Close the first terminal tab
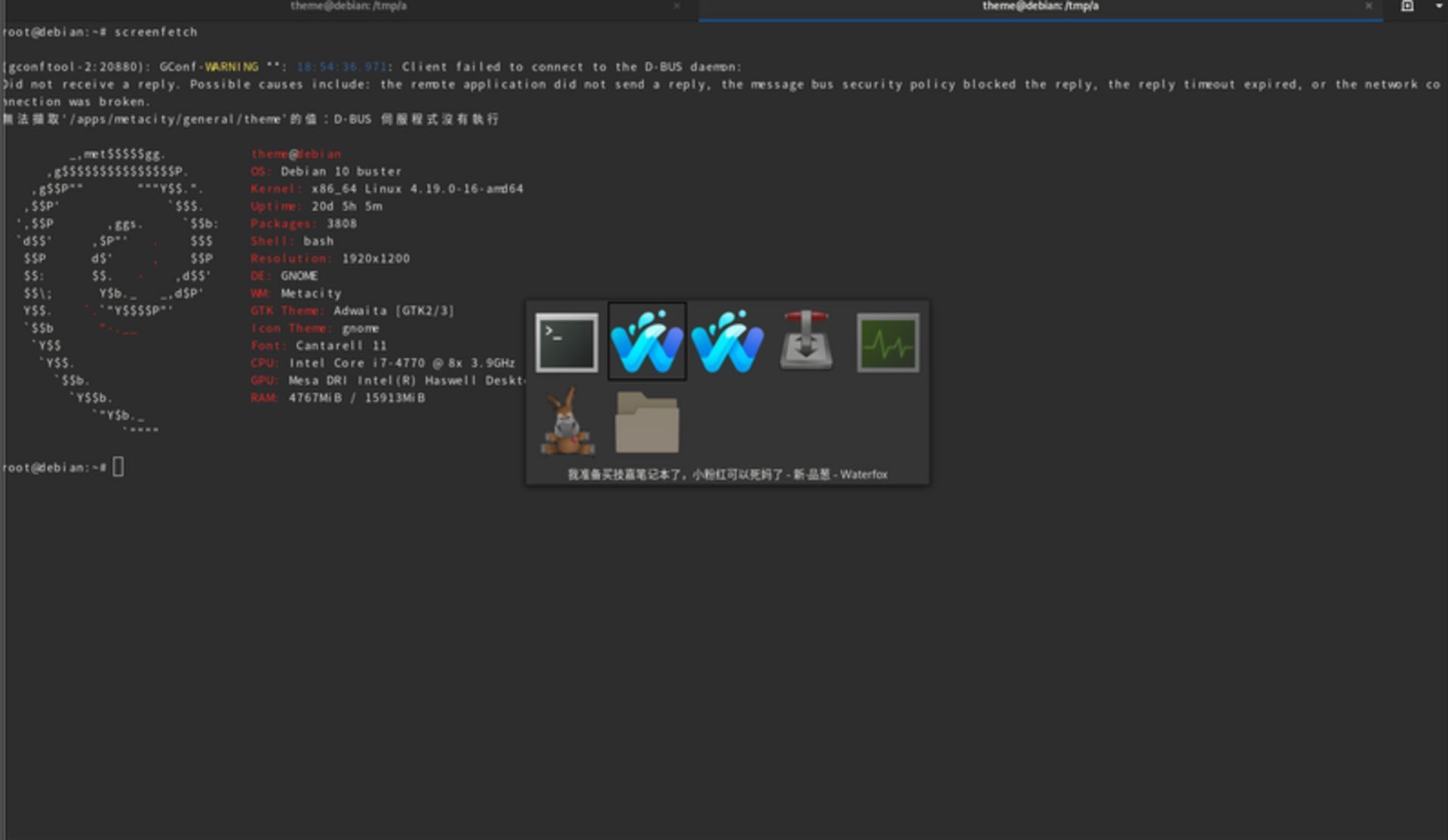The image size is (1448, 840). tap(676, 6)
